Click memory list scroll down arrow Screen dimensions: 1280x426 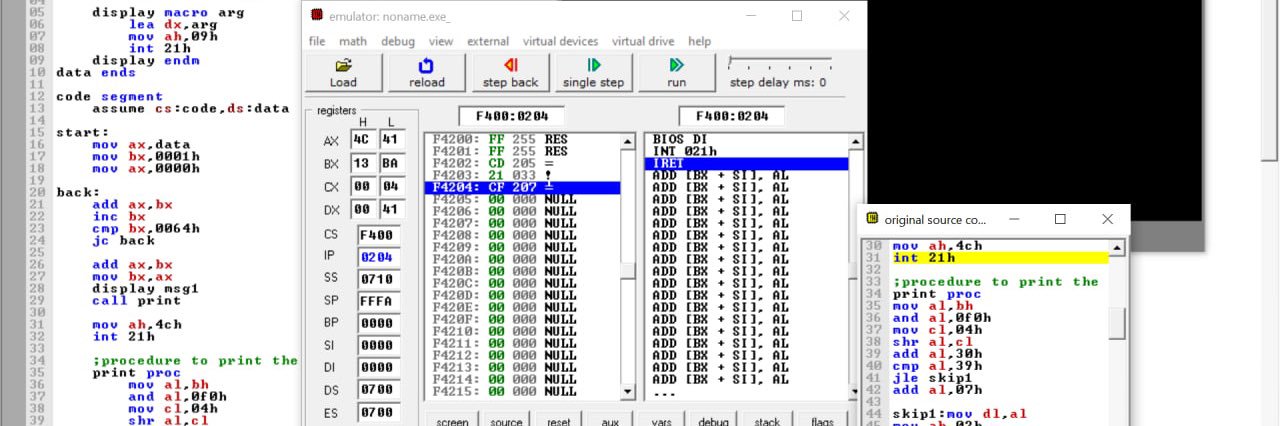tap(628, 391)
